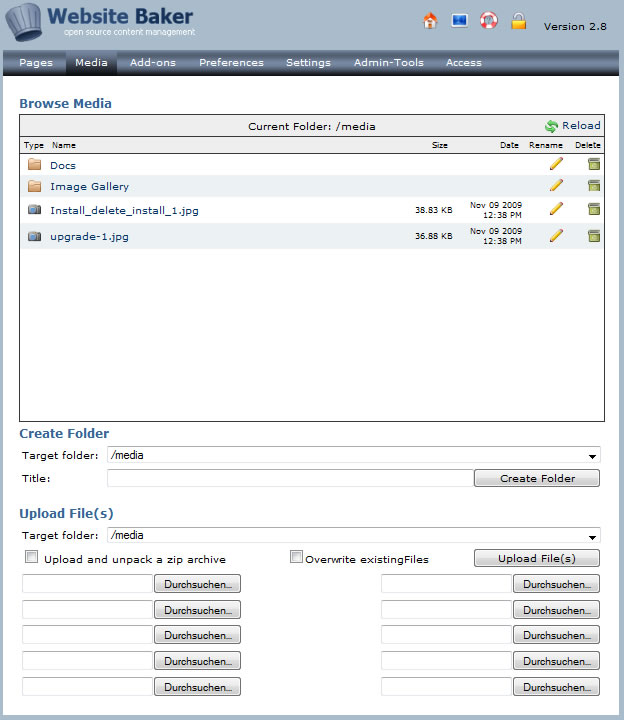Click the Docs folder icon
Viewport: 624px width, 720px height.
(34, 164)
